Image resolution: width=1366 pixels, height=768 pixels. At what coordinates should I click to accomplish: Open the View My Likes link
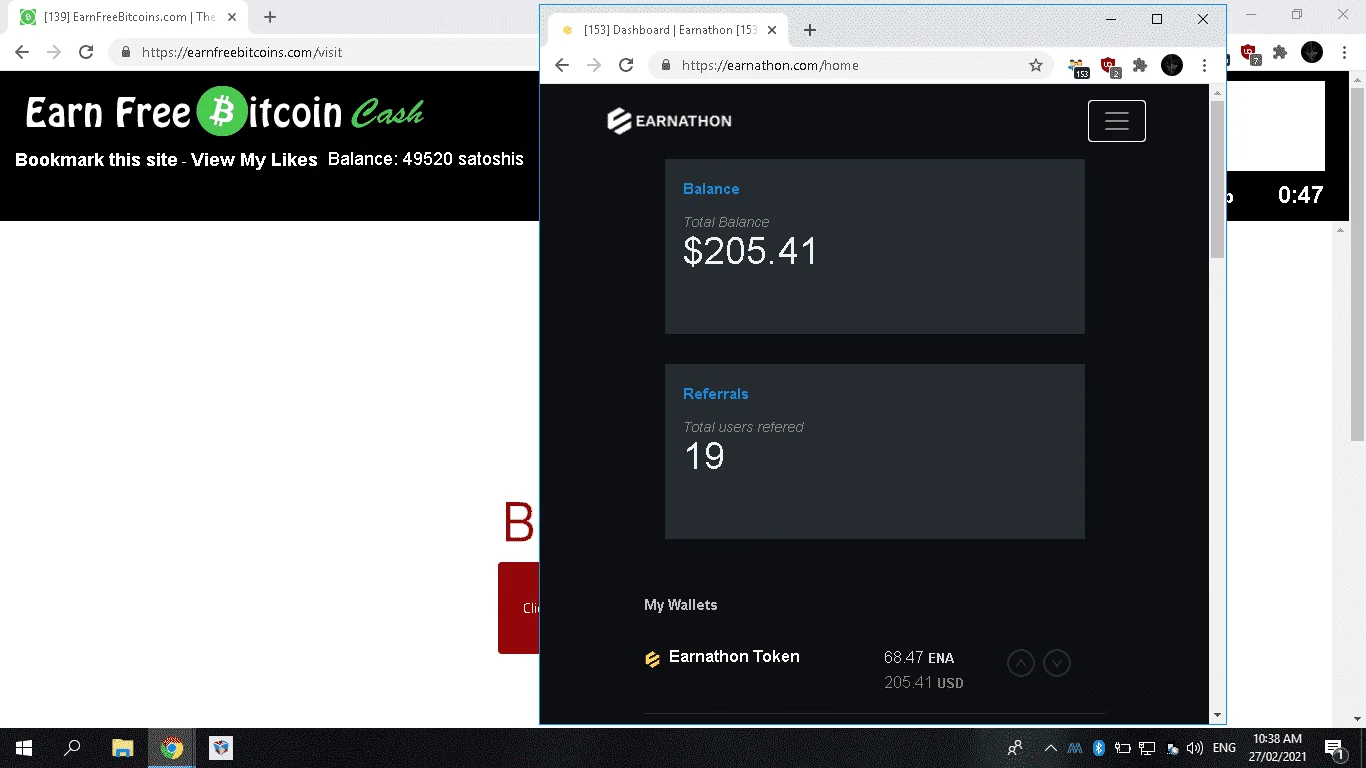pos(254,160)
